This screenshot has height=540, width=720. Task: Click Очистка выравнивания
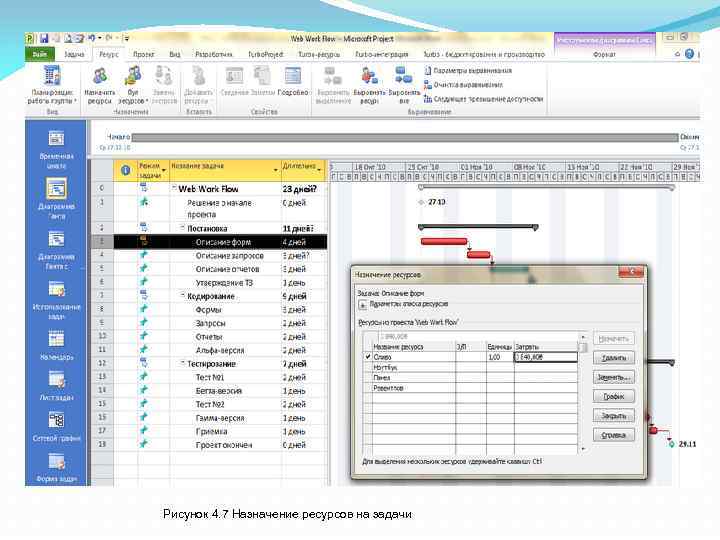click(x=463, y=85)
